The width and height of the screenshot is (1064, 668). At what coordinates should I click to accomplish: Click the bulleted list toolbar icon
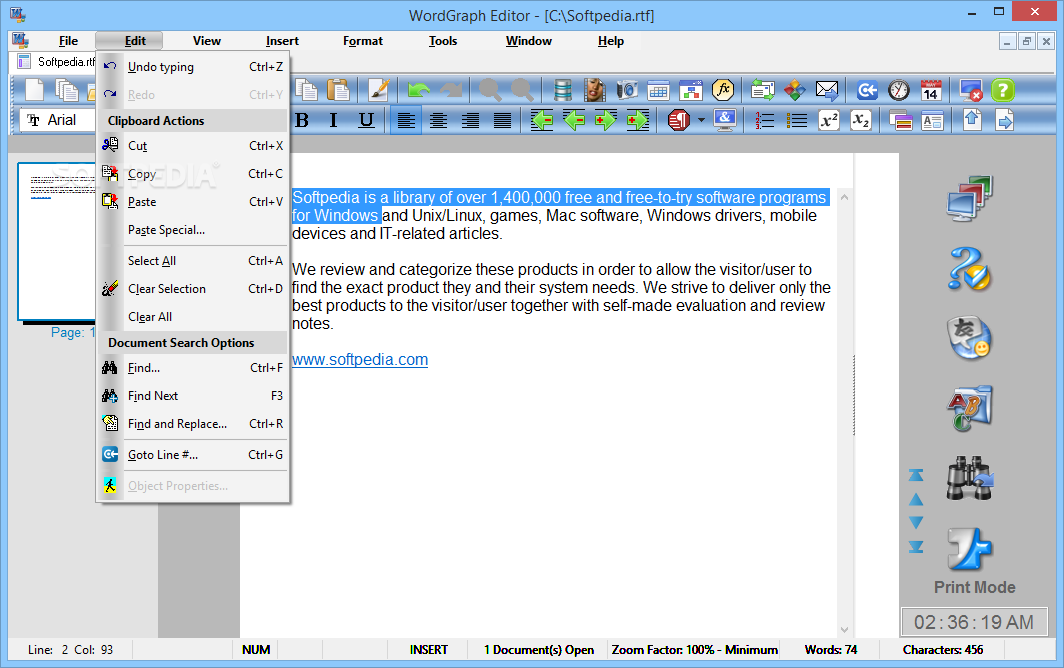click(796, 121)
